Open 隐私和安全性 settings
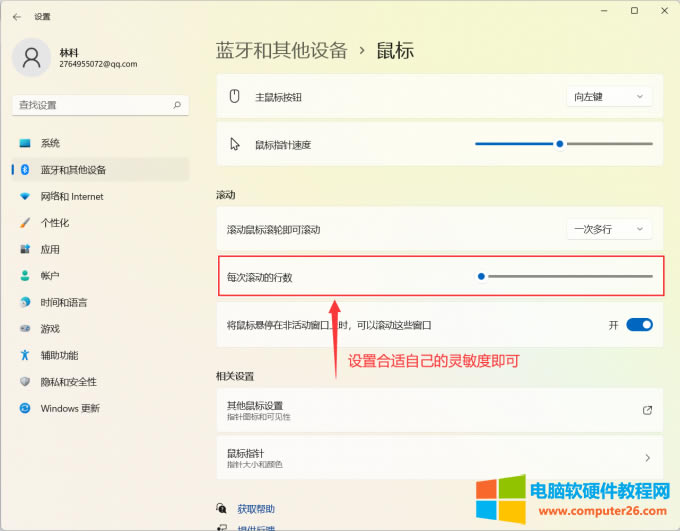680x531 pixels. (x=68, y=382)
